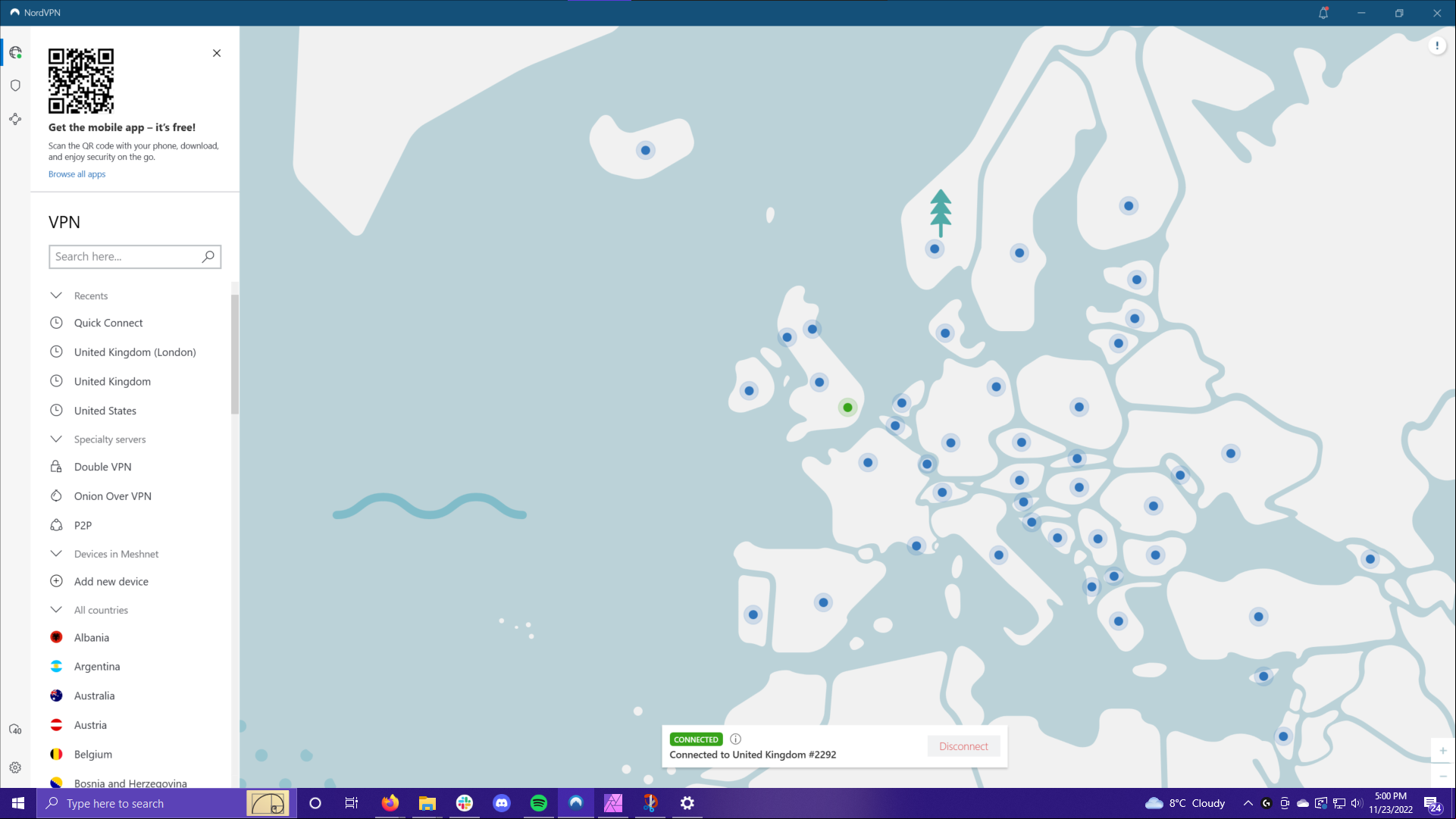
Task: Click the Denmark server pin on map
Action: [x=944, y=333]
